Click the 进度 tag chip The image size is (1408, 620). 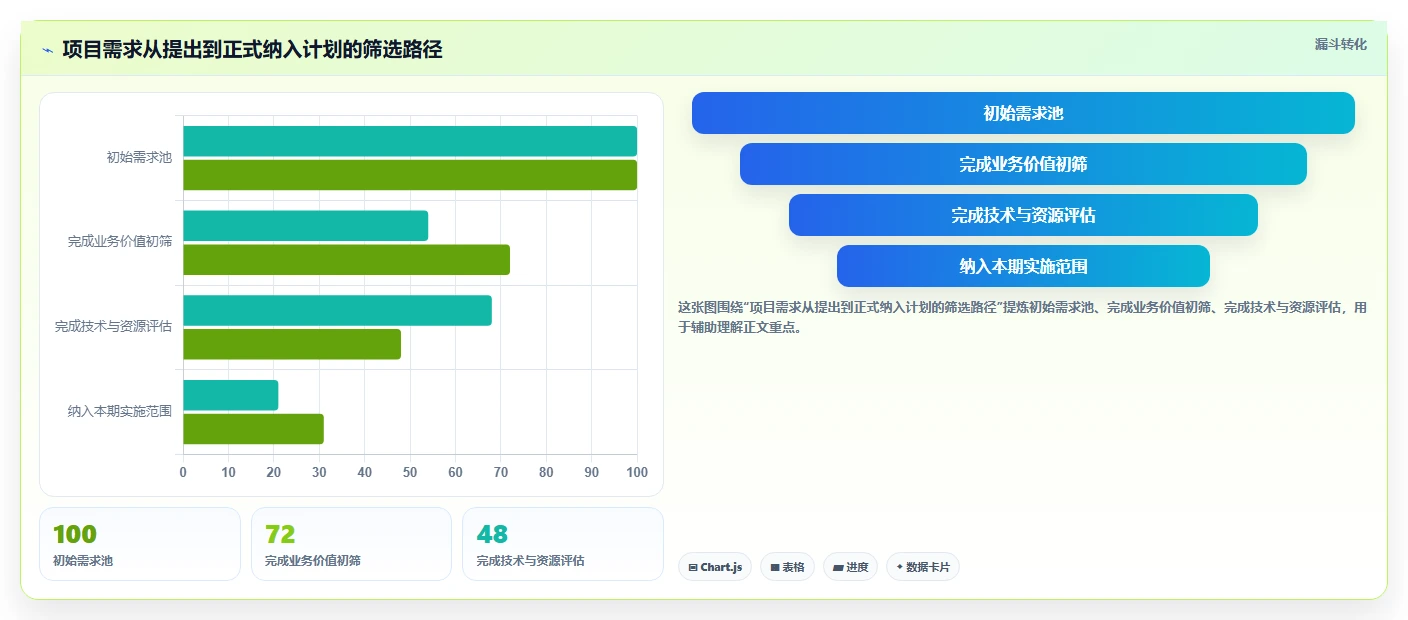pyautogui.click(x=850, y=567)
